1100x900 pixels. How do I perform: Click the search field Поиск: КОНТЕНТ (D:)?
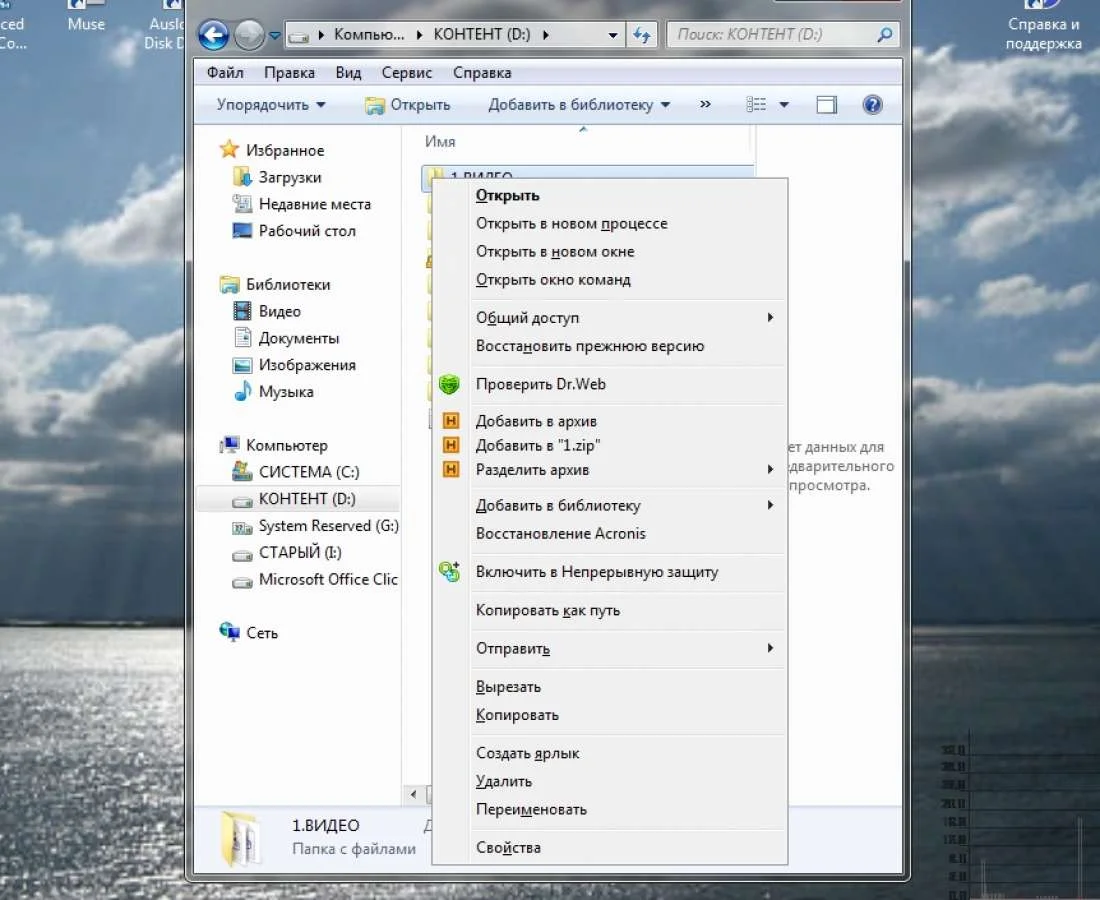point(770,35)
